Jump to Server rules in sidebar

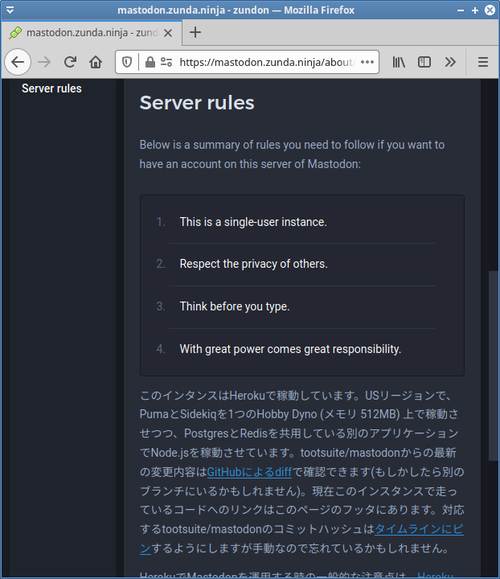point(52,89)
